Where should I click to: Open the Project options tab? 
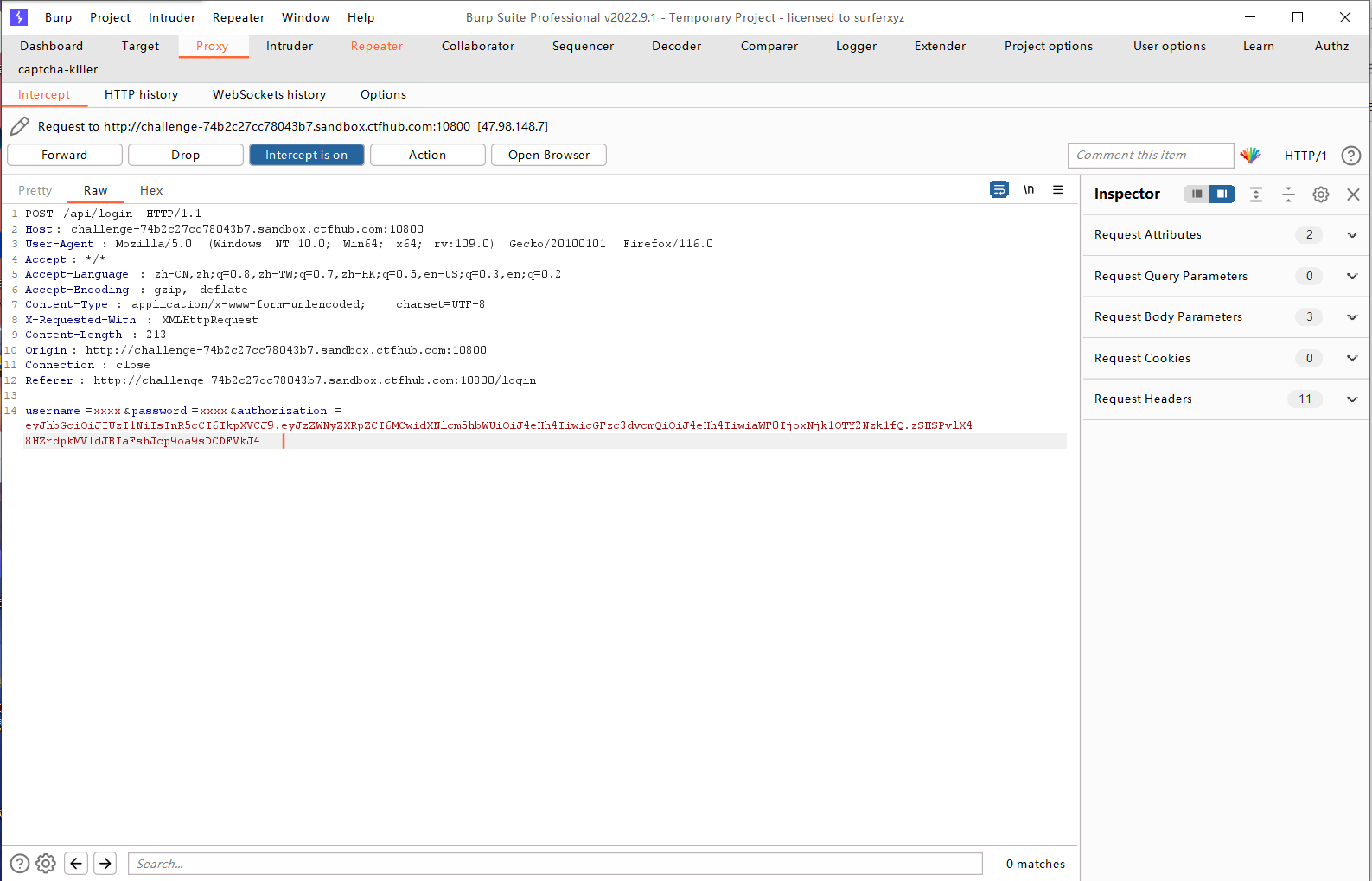tap(1049, 47)
